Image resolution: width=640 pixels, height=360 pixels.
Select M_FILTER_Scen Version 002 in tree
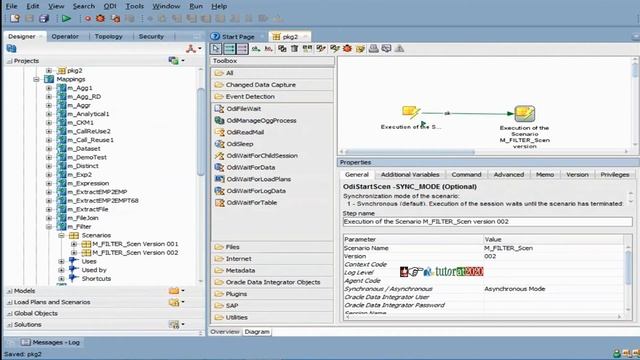pyautogui.click(x=135, y=253)
